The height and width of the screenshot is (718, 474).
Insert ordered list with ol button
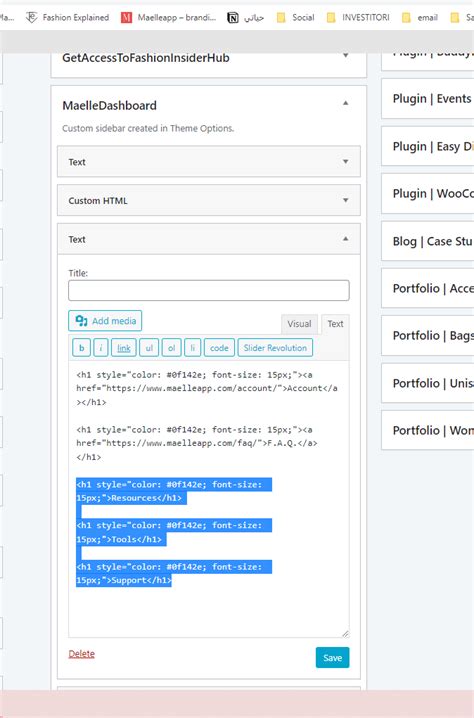point(171,348)
